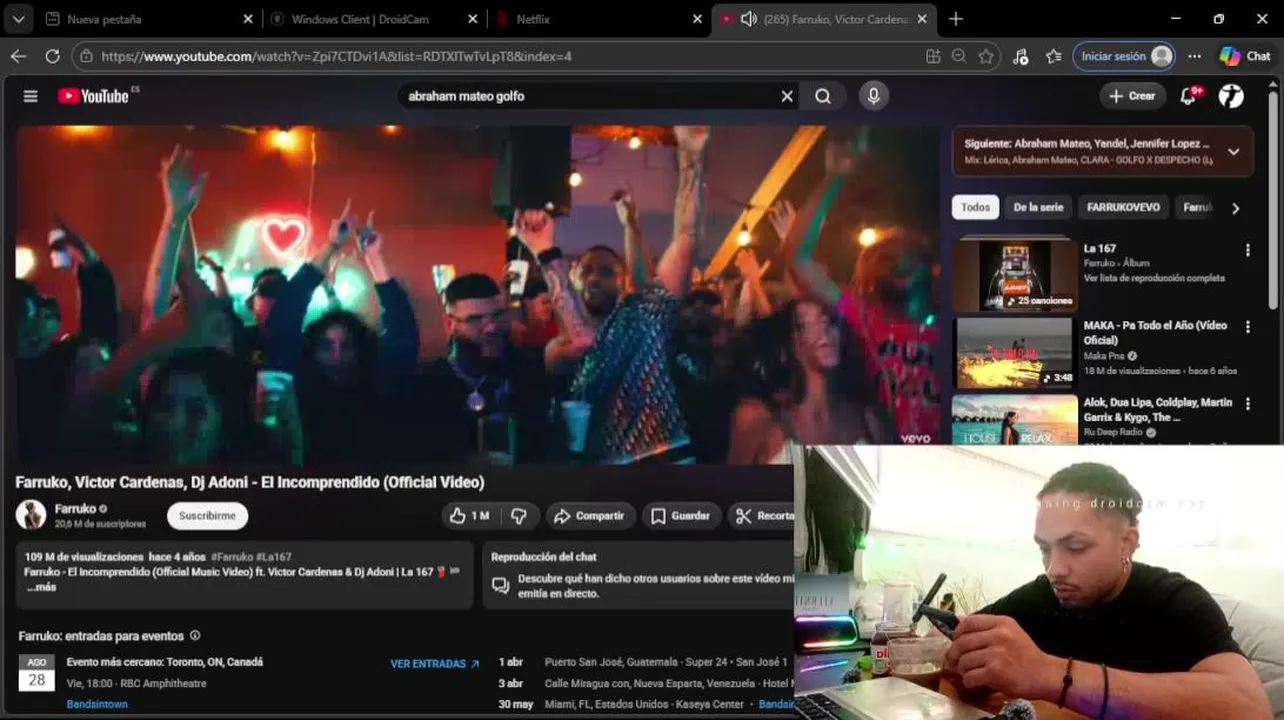Open browser settings three-dot menu
This screenshot has height=720, width=1284.
[x=1194, y=57]
